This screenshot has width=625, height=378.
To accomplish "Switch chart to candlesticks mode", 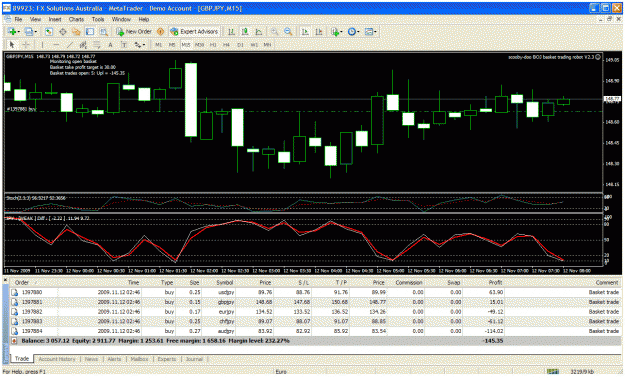I will pyautogui.click(x=245, y=32).
